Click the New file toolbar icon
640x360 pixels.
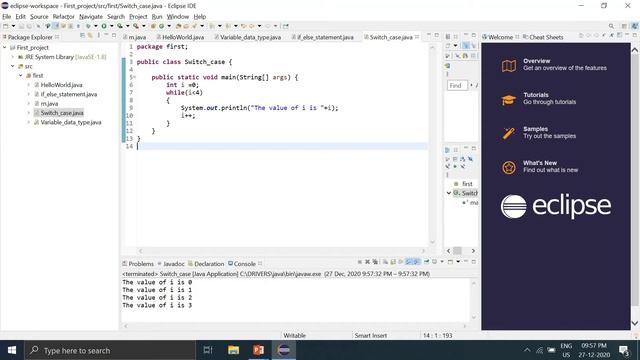pyautogui.click(x=6, y=26)
